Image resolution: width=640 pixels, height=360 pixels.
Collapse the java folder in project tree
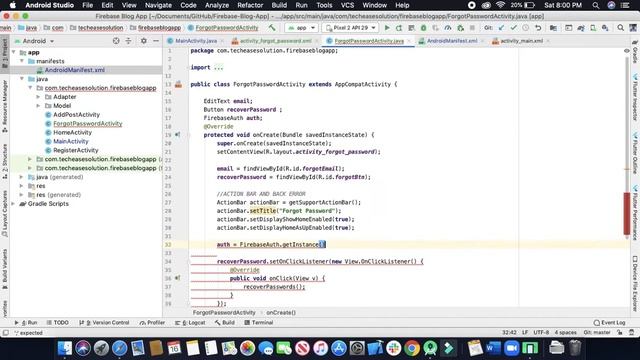click(x=22, y=79)
